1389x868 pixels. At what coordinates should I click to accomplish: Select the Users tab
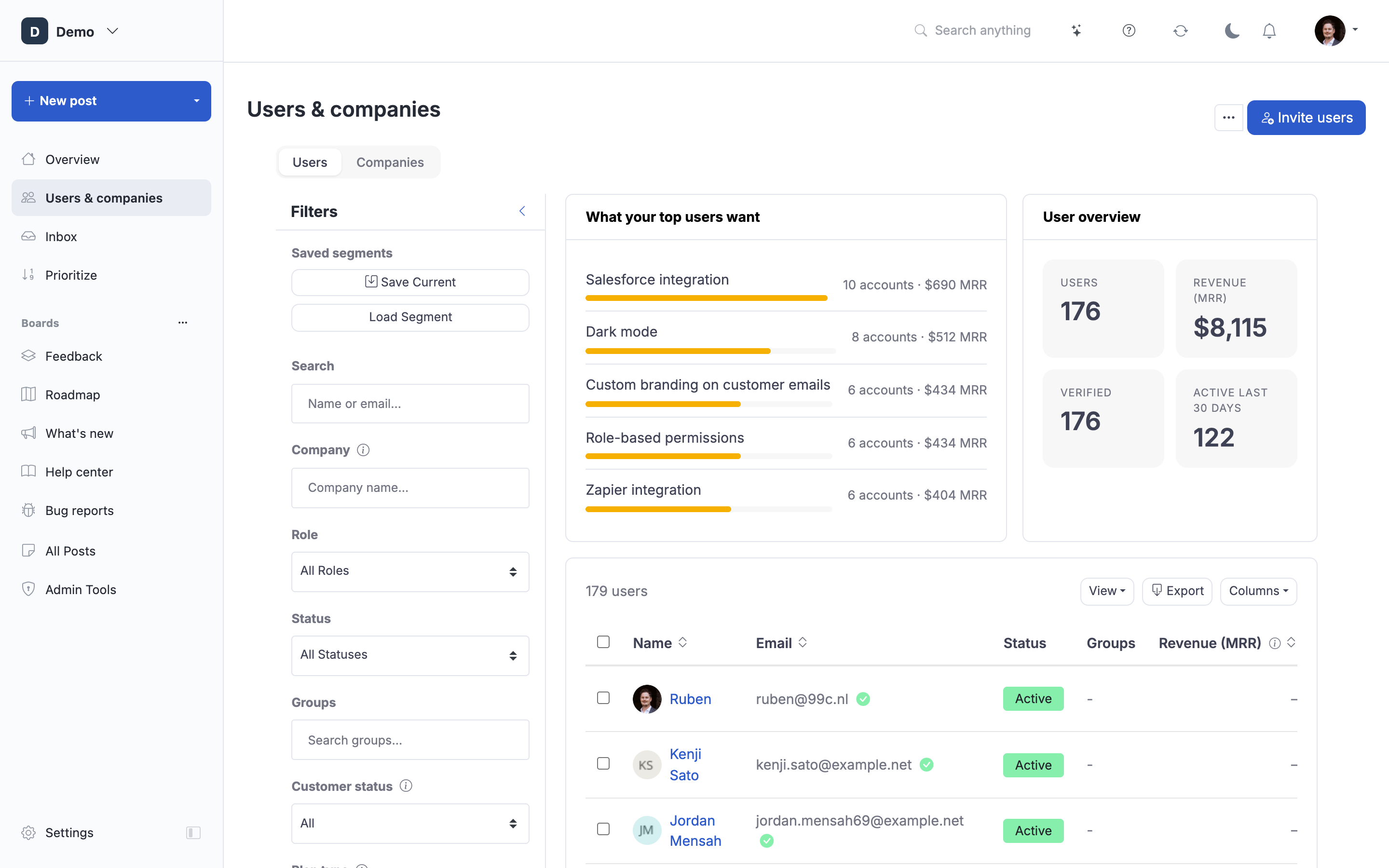pos(310,163)
